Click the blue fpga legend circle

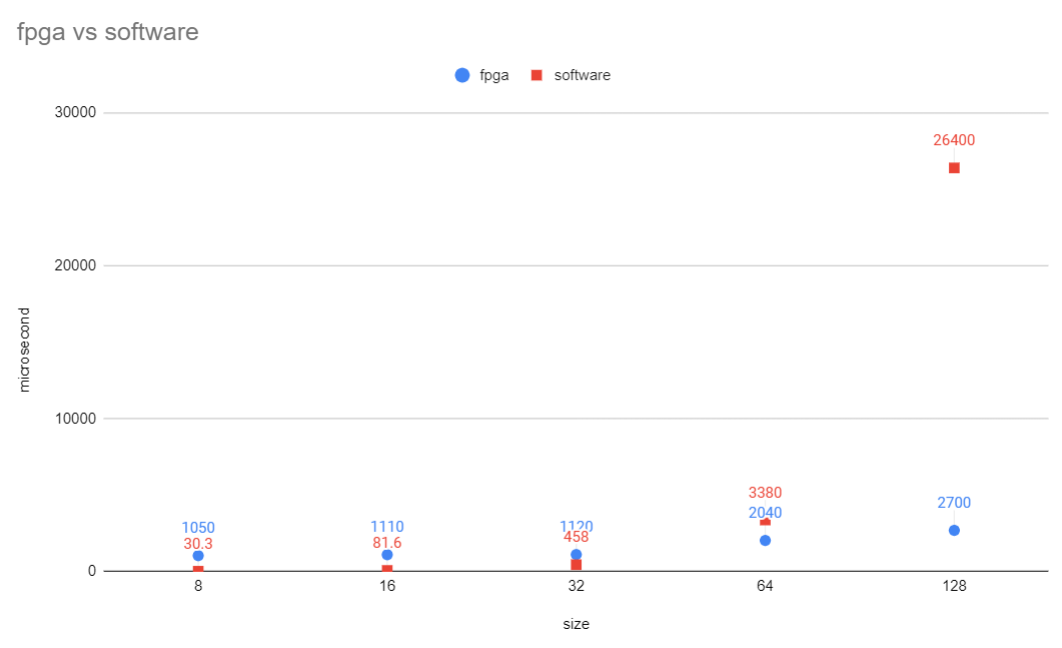(462, 75)
